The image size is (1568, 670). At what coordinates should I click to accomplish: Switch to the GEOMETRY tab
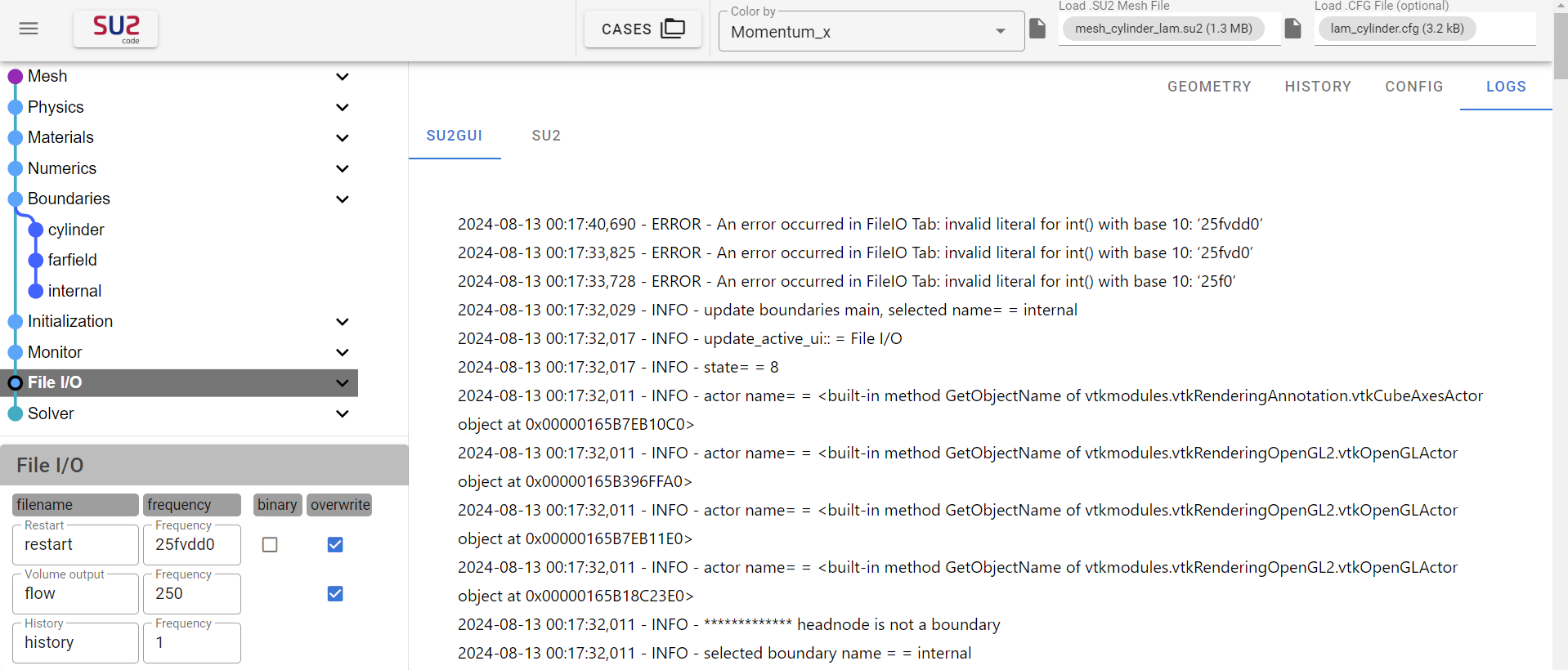click(x=1208, y=87)
